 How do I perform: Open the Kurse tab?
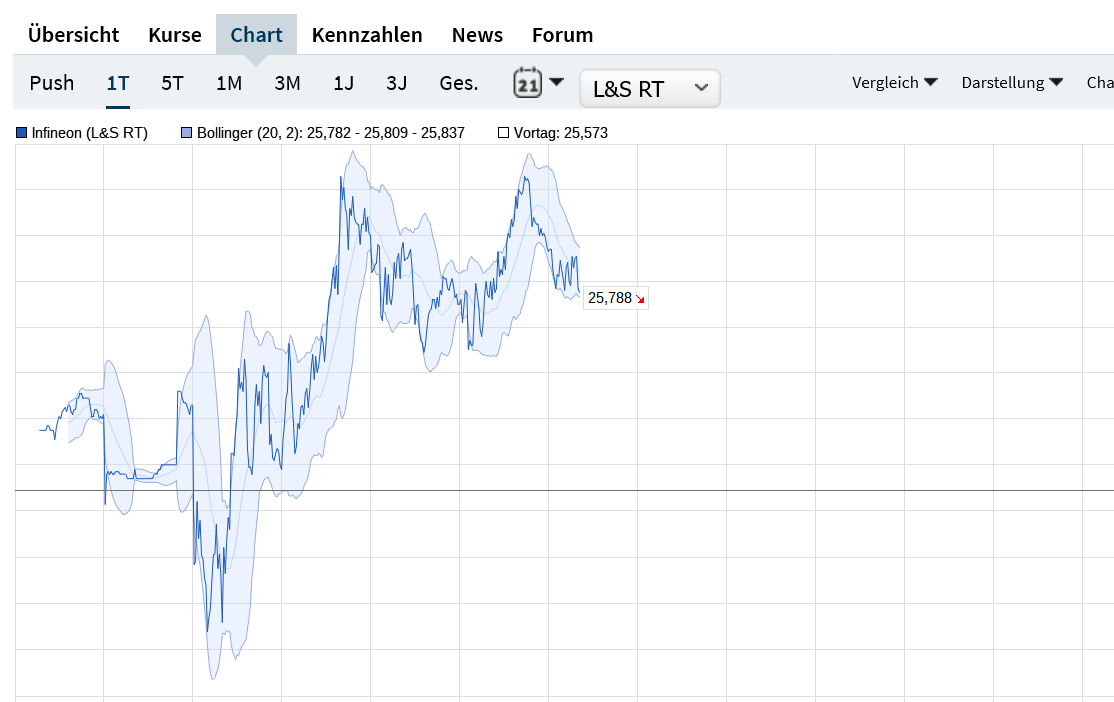[175, 35]
